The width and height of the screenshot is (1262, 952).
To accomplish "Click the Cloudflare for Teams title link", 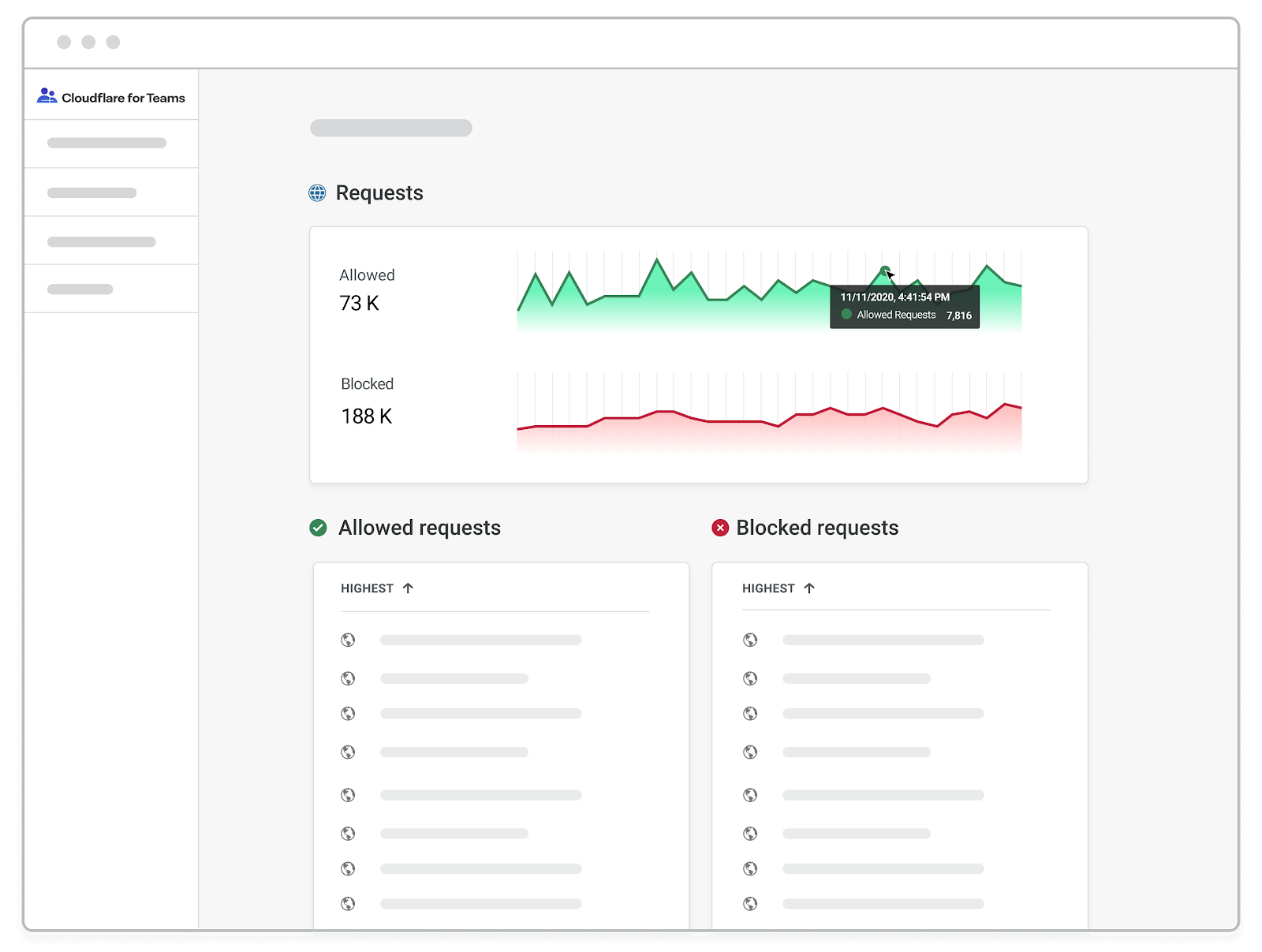I will (x=123, y=98).
